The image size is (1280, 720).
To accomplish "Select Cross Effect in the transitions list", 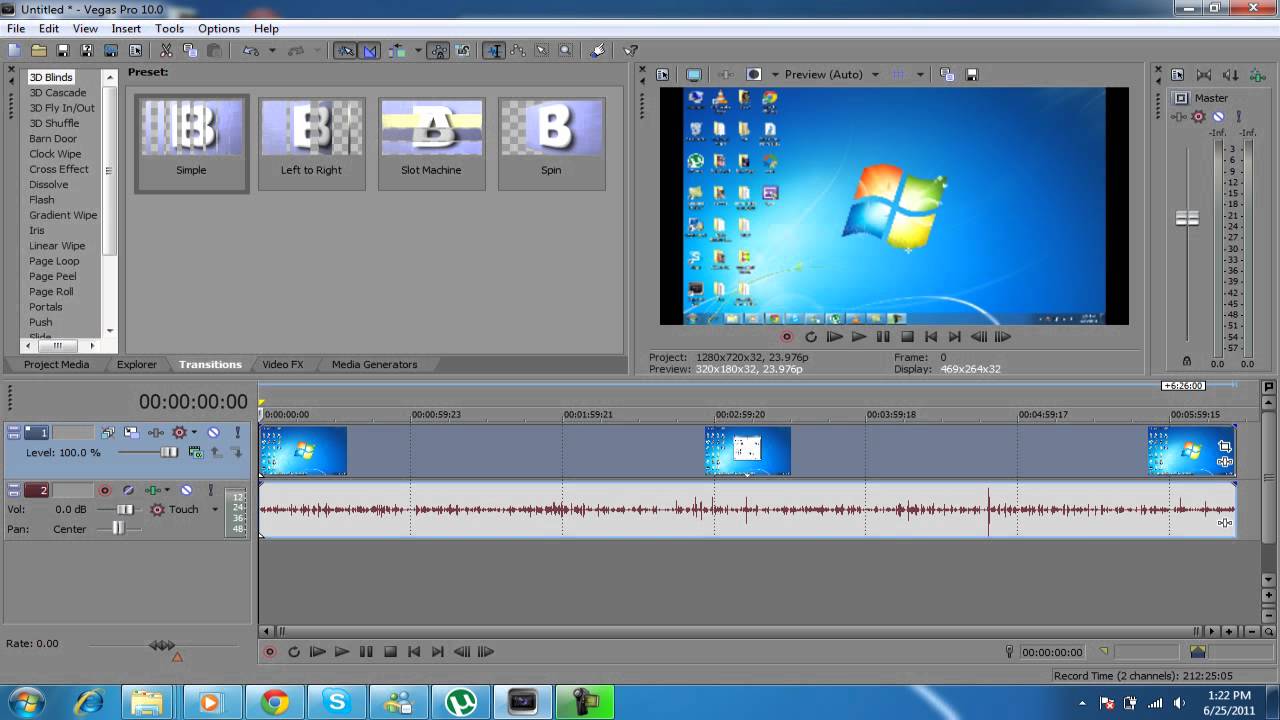I will [59, 169].
